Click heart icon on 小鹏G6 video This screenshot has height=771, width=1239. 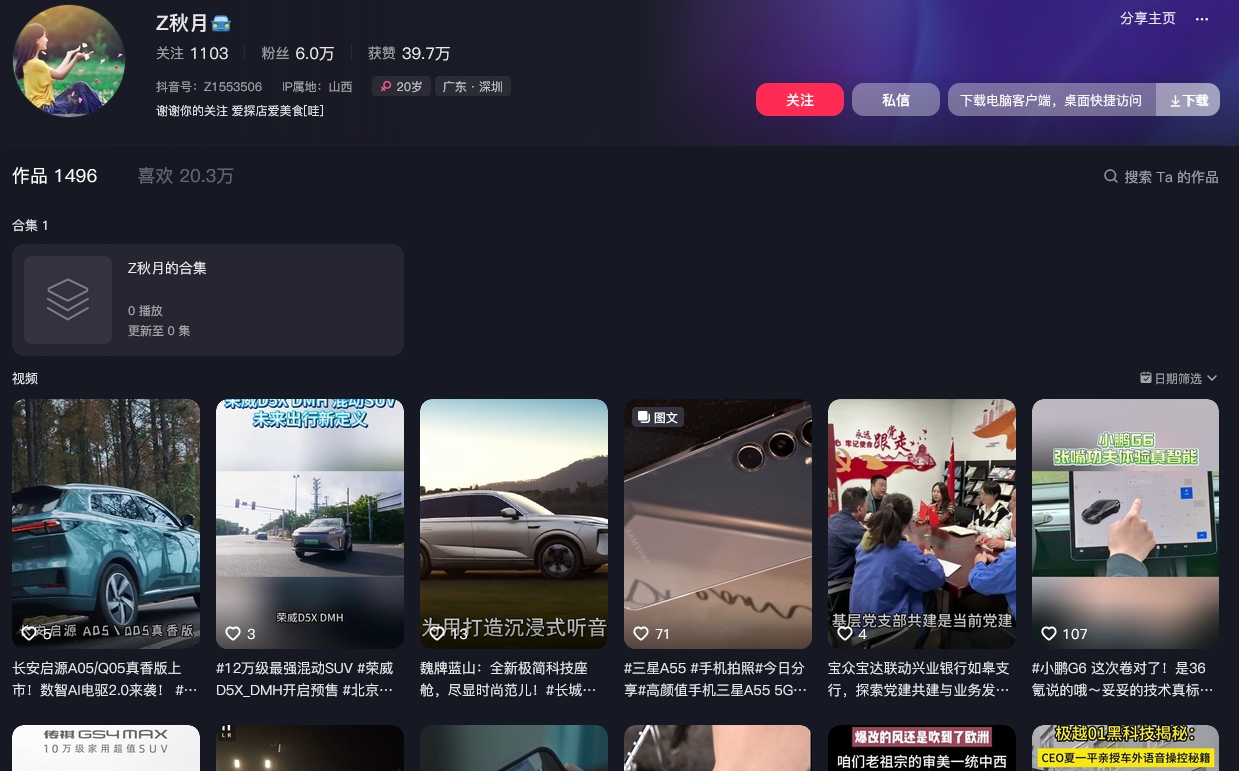click(x=1049, y=633)
